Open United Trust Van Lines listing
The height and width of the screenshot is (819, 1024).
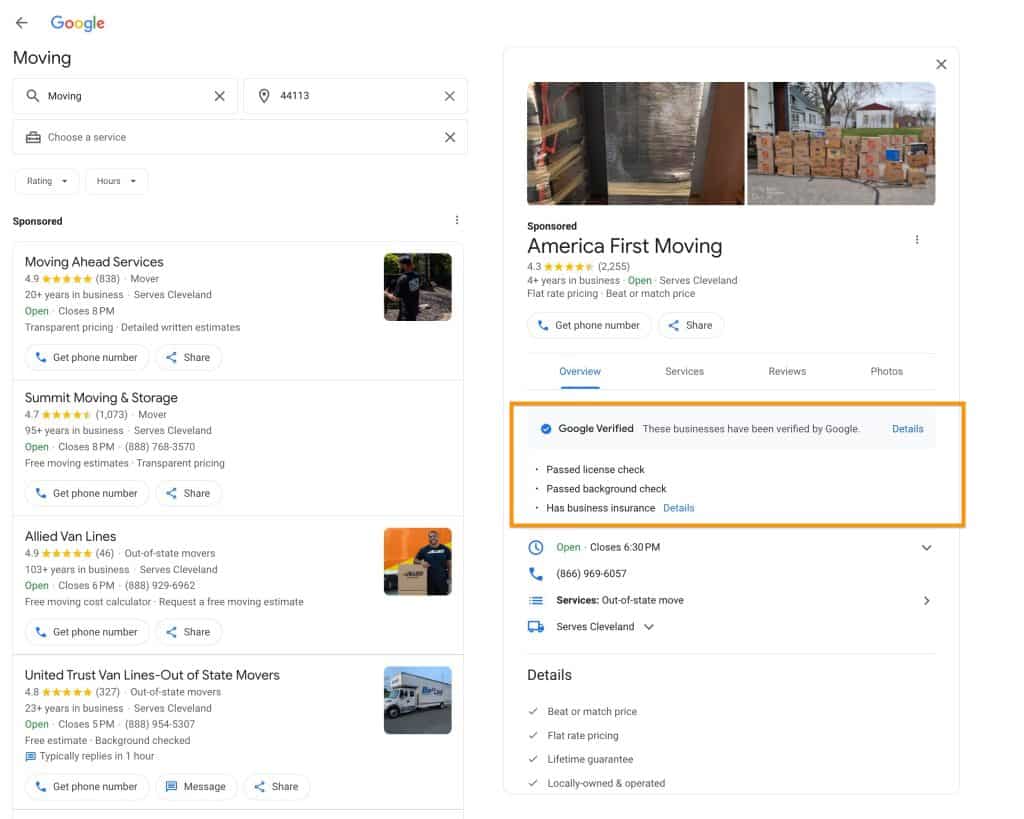(152, 675)
